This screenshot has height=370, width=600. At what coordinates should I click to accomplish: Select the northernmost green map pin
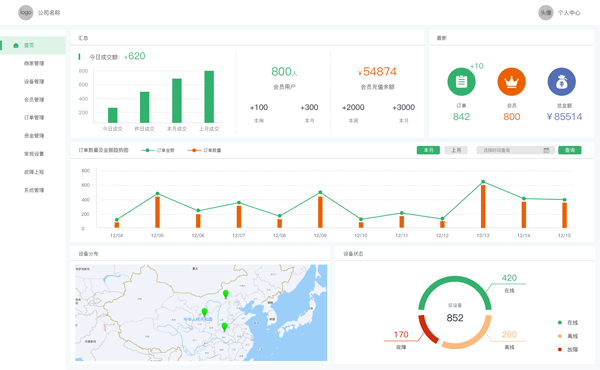226,294
